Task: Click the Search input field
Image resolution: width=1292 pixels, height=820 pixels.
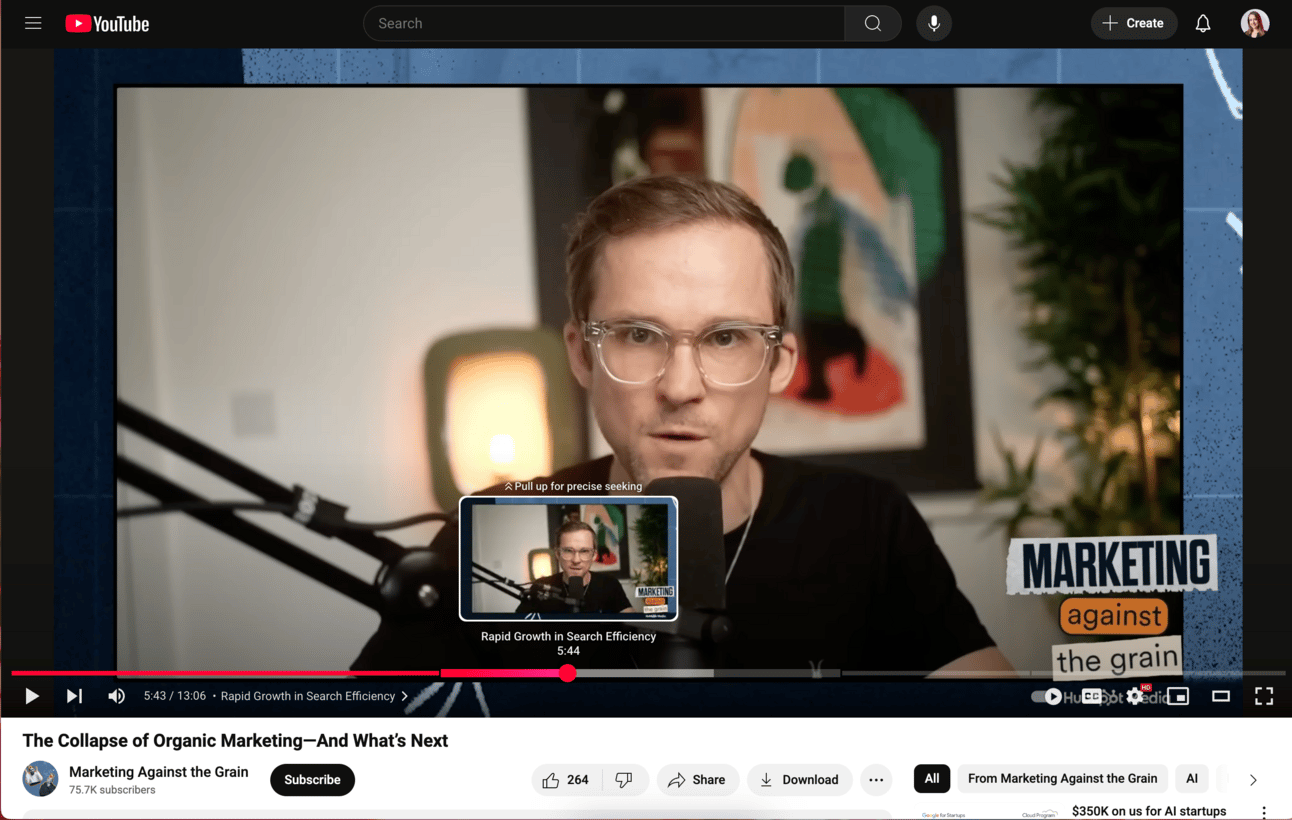Action: (604, 23)
